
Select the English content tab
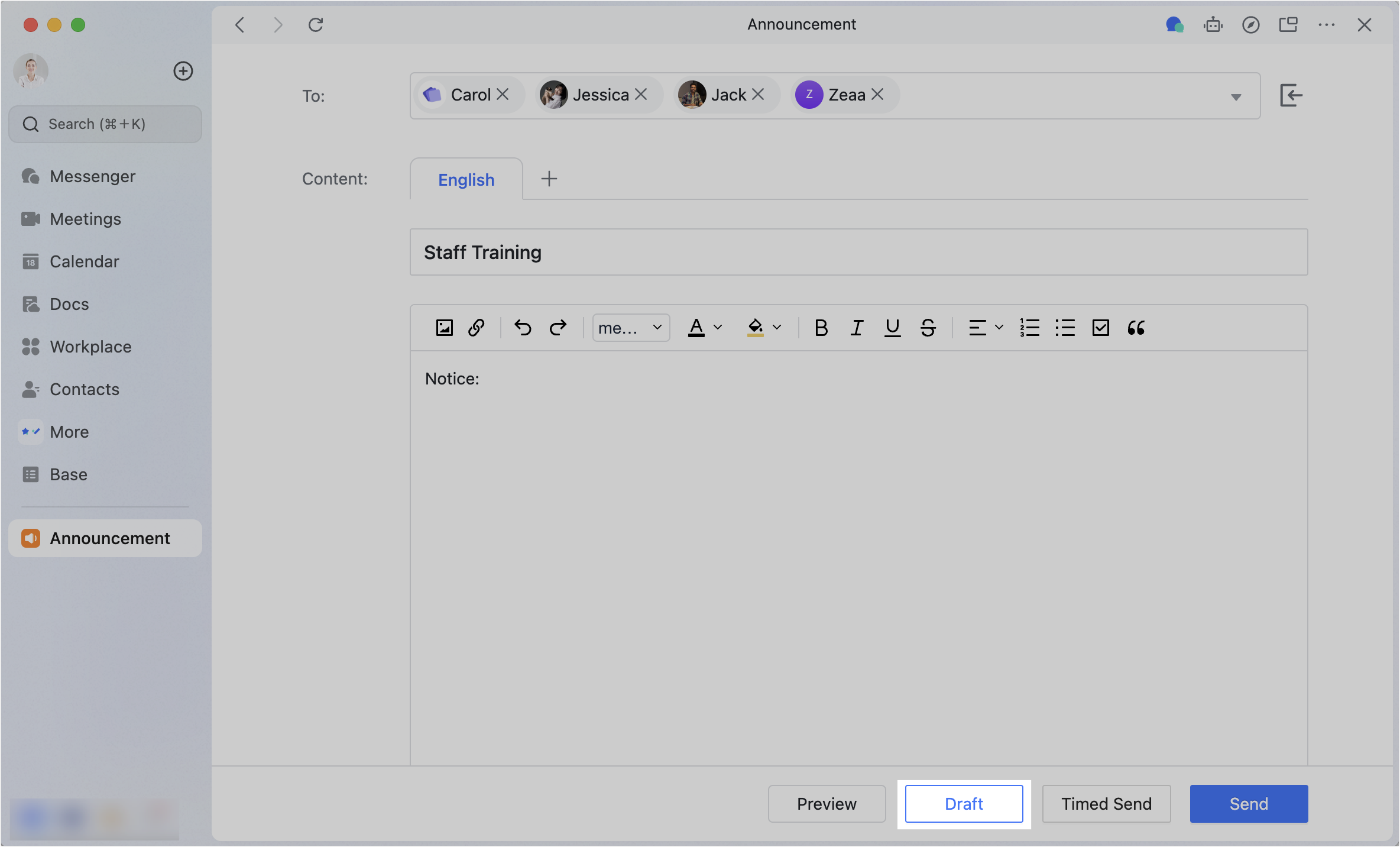click(466, 179)
